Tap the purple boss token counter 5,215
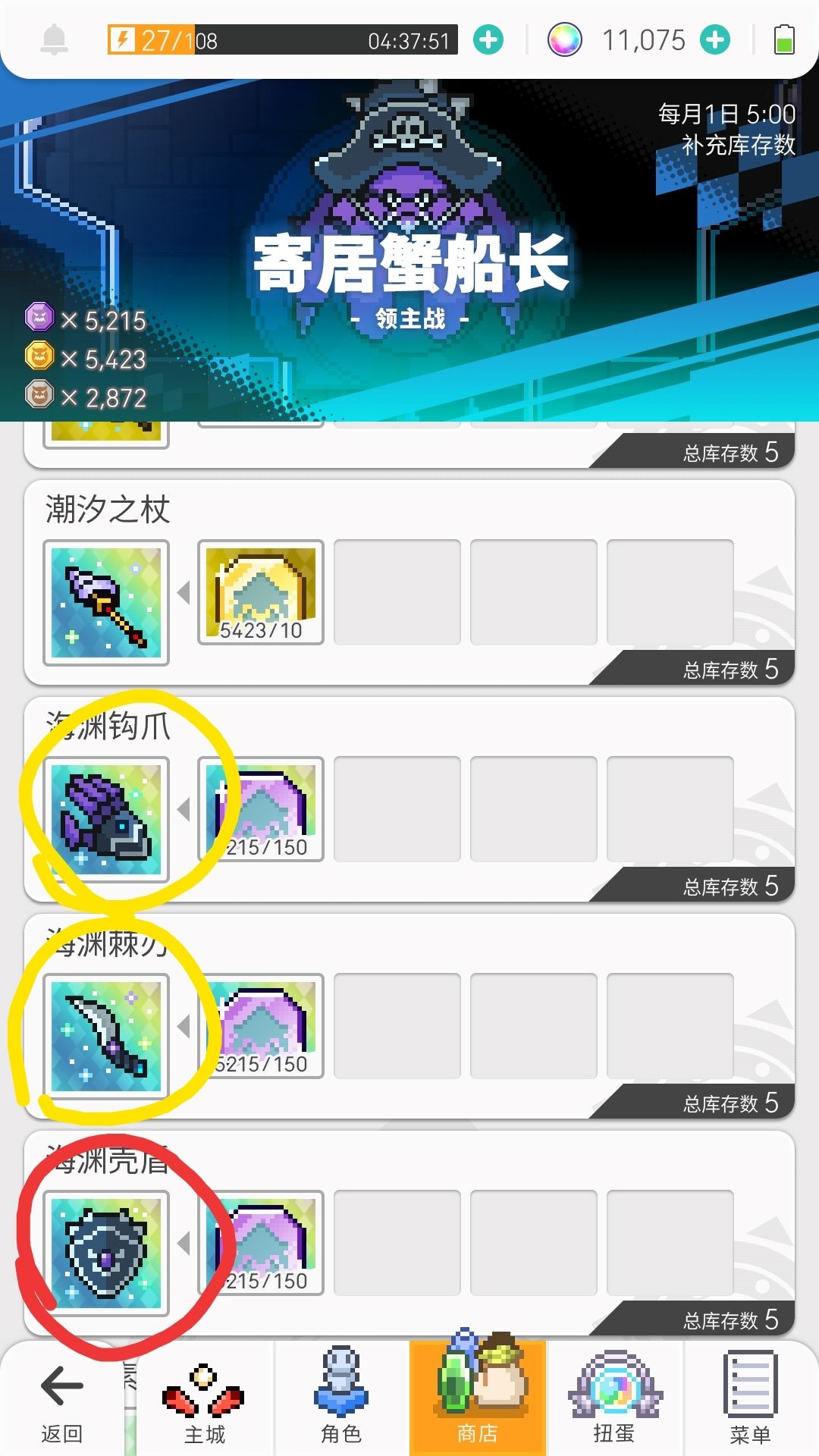The width and height of the screenshot is (819, 1456). (x=86, y=319)
